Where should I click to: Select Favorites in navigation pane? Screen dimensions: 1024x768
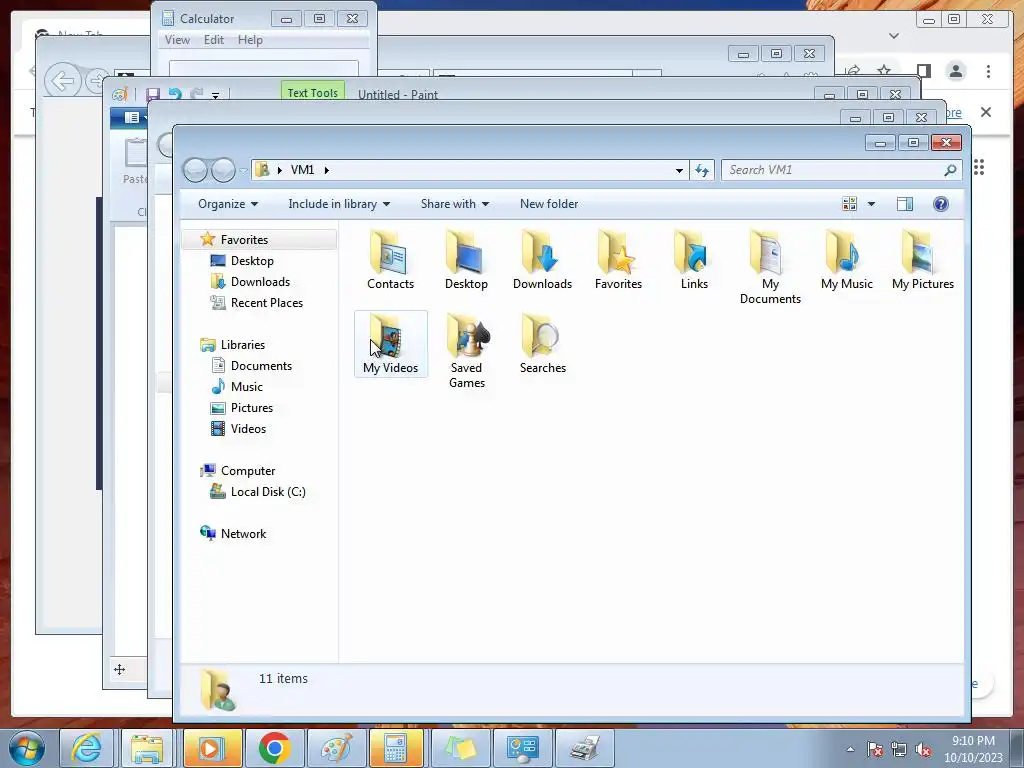click(244, 240)
